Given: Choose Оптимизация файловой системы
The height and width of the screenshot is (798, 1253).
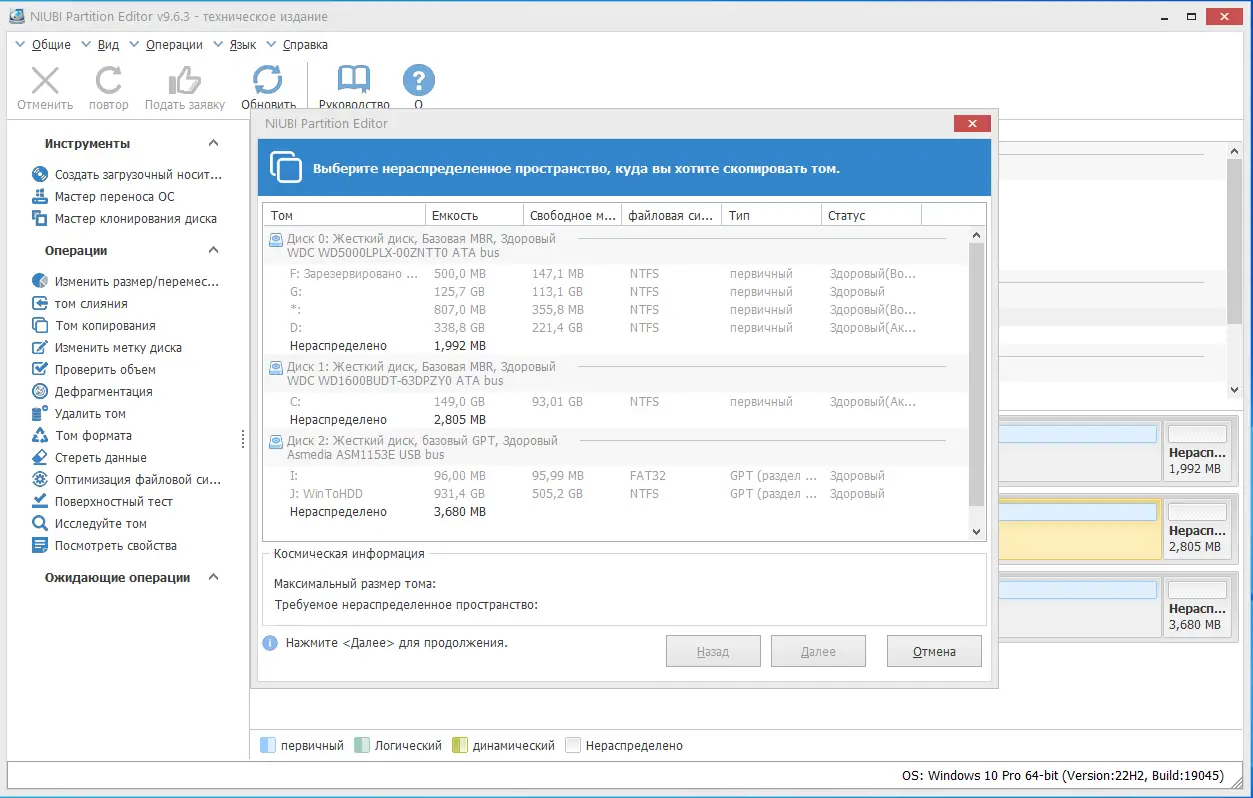Looking at the screenshot, I should (x=126, y=479).
